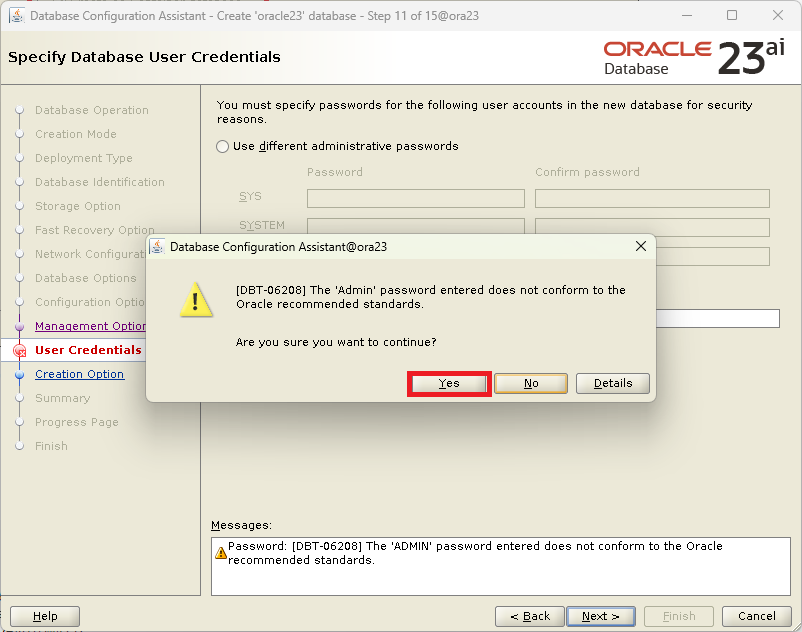Click the Database Options step
This screenshot has height=632, width=802.
coord(86,279)
